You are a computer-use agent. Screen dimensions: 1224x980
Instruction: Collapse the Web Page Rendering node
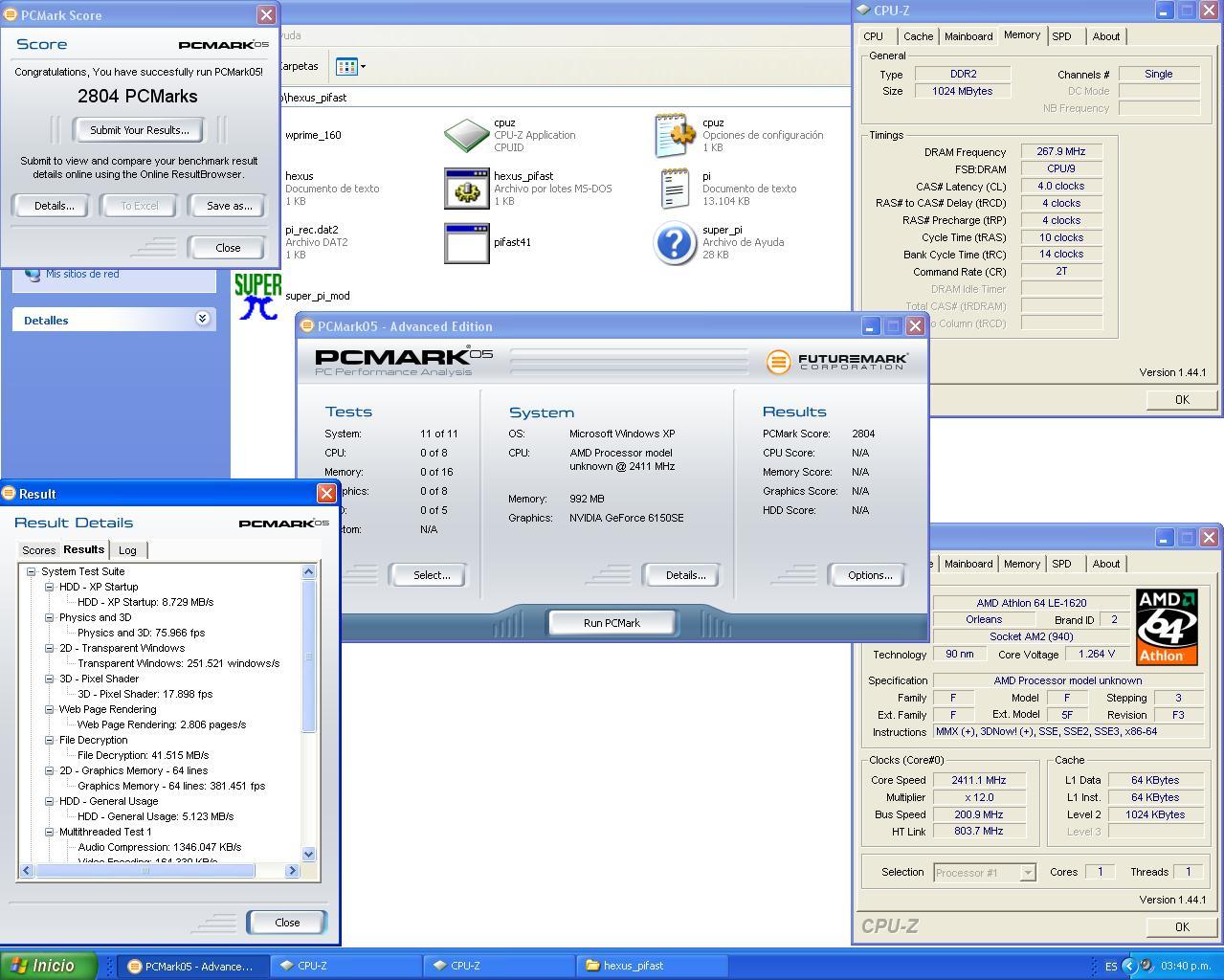pos(49,709)
